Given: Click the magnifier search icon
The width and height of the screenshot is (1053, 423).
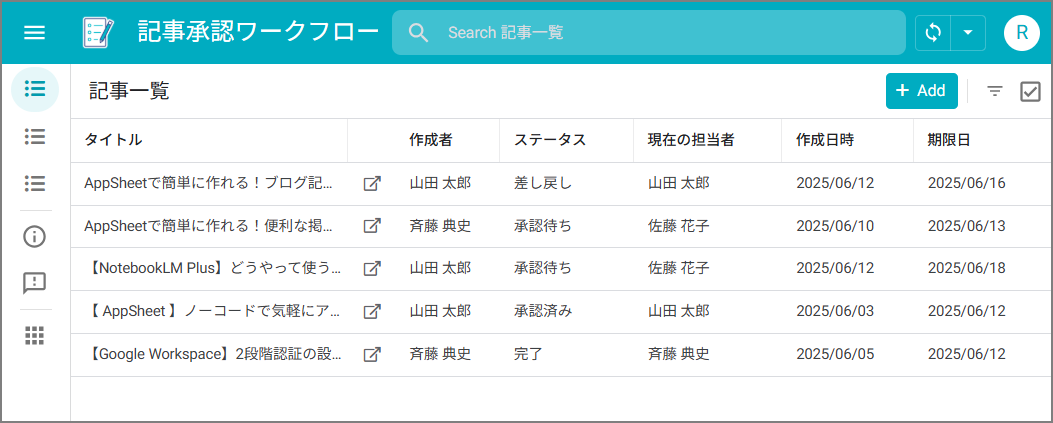Looking at the screenshot, I should tap(418, 32).
